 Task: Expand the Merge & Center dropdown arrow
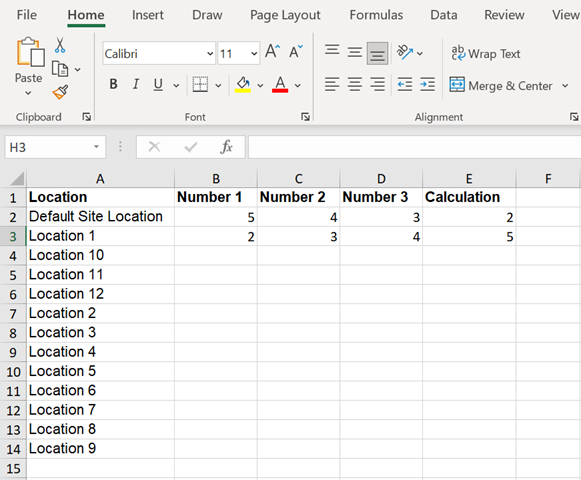point(565,86)
